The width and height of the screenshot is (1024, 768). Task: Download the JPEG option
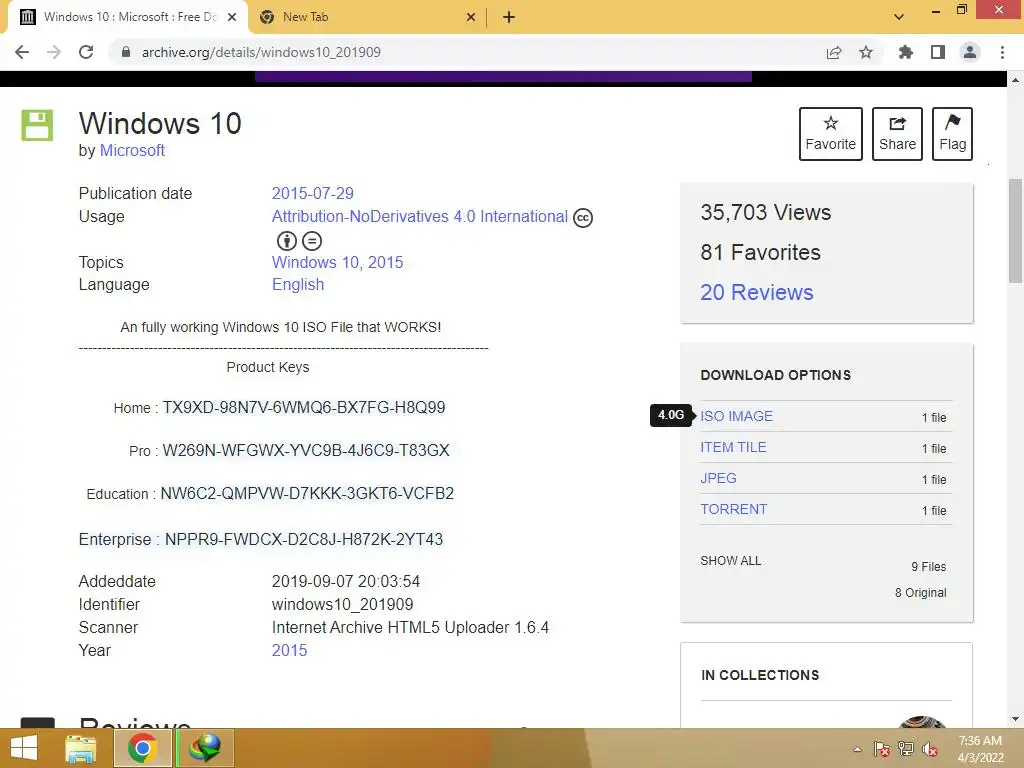tap(718, 478)
